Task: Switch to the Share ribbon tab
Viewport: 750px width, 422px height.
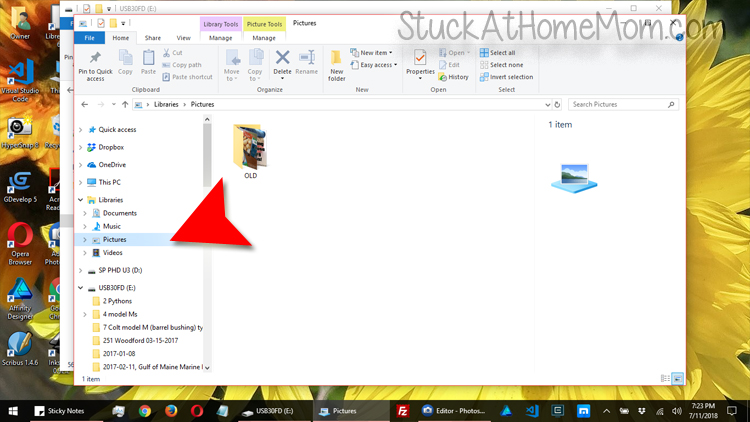Action: coord(153,38)
